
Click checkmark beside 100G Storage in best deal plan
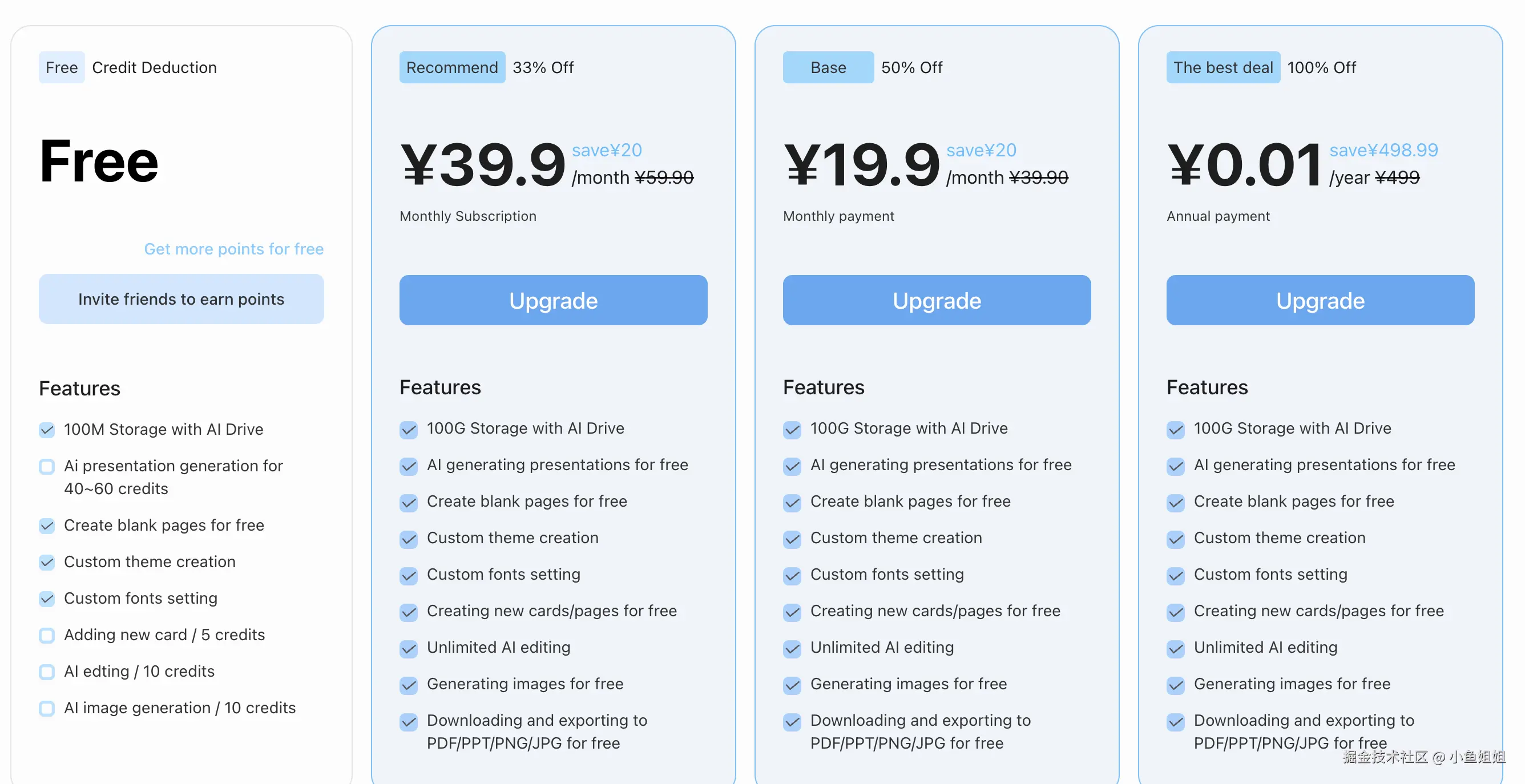pos(1175,430)
